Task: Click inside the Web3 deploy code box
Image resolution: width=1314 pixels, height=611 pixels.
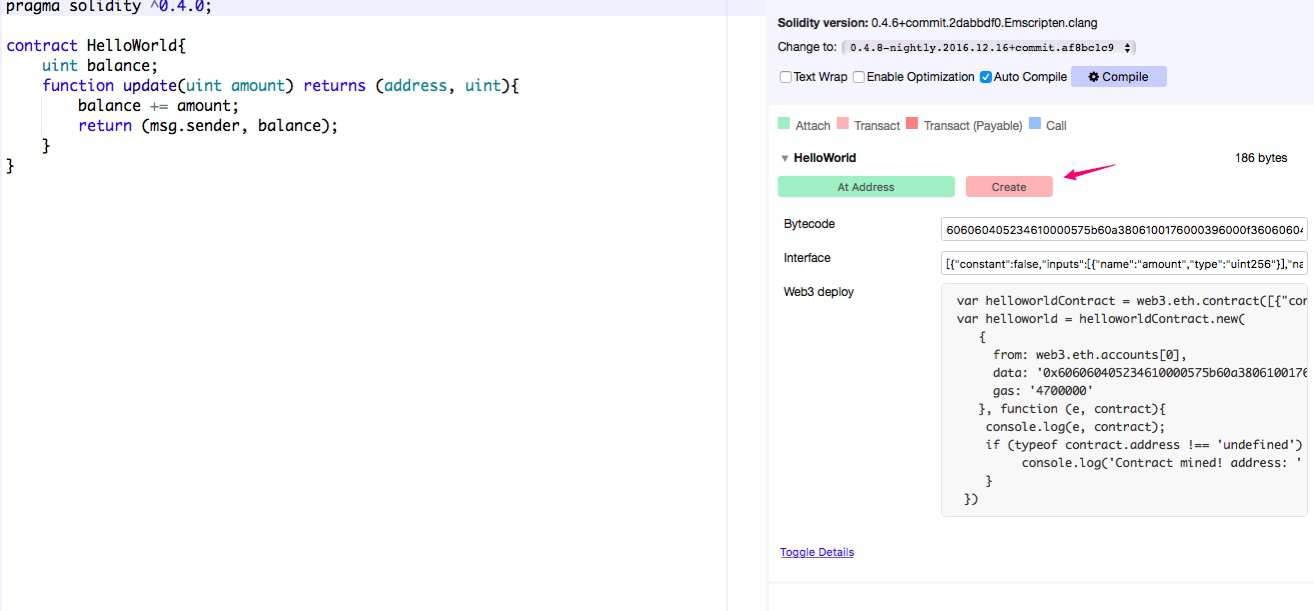Action: click(x=1124, y=400)
